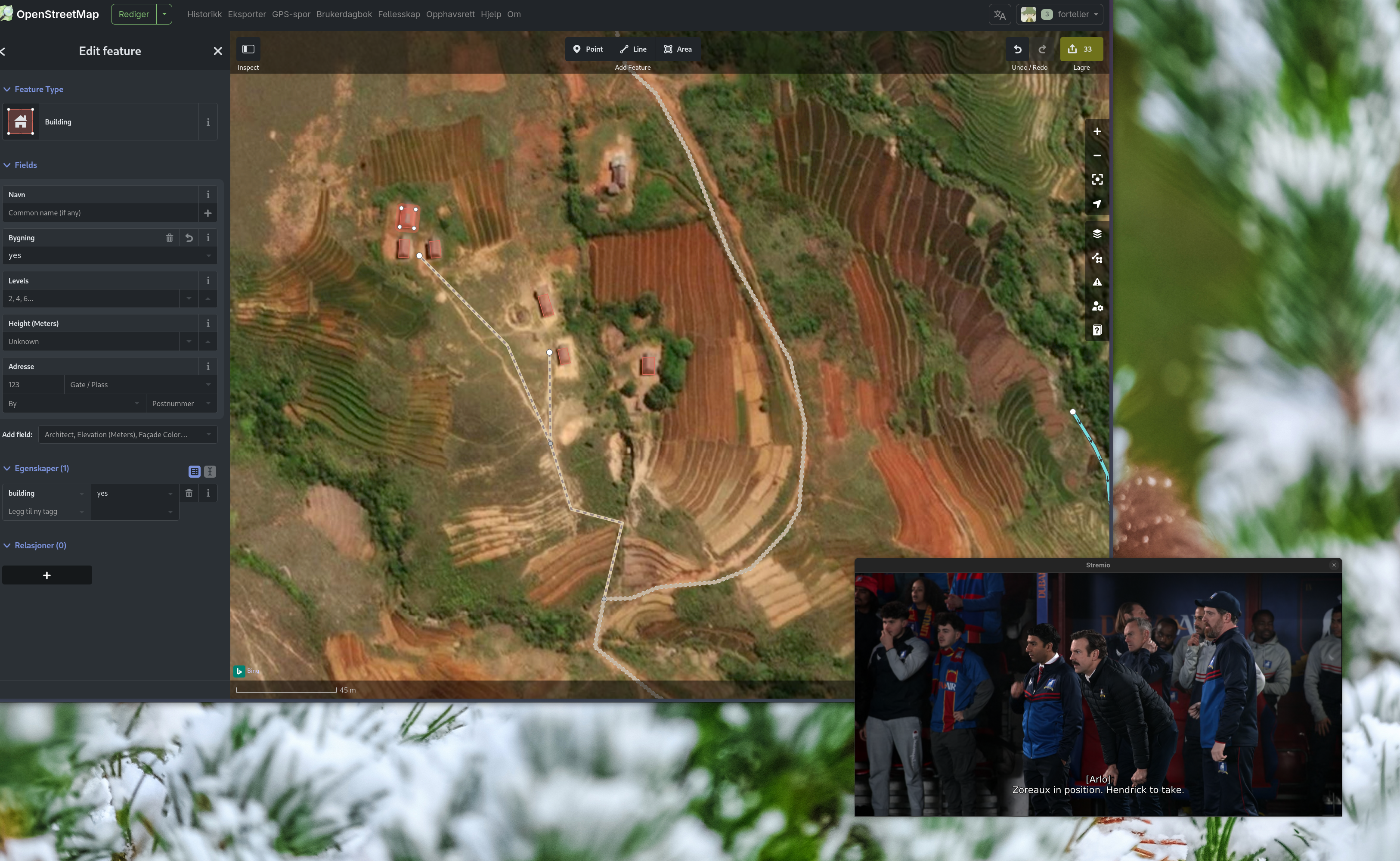Viewport: 1400px width, 861px height.
Task: Click zoom-to-selection icon on the map
Action: point(1096,179)
